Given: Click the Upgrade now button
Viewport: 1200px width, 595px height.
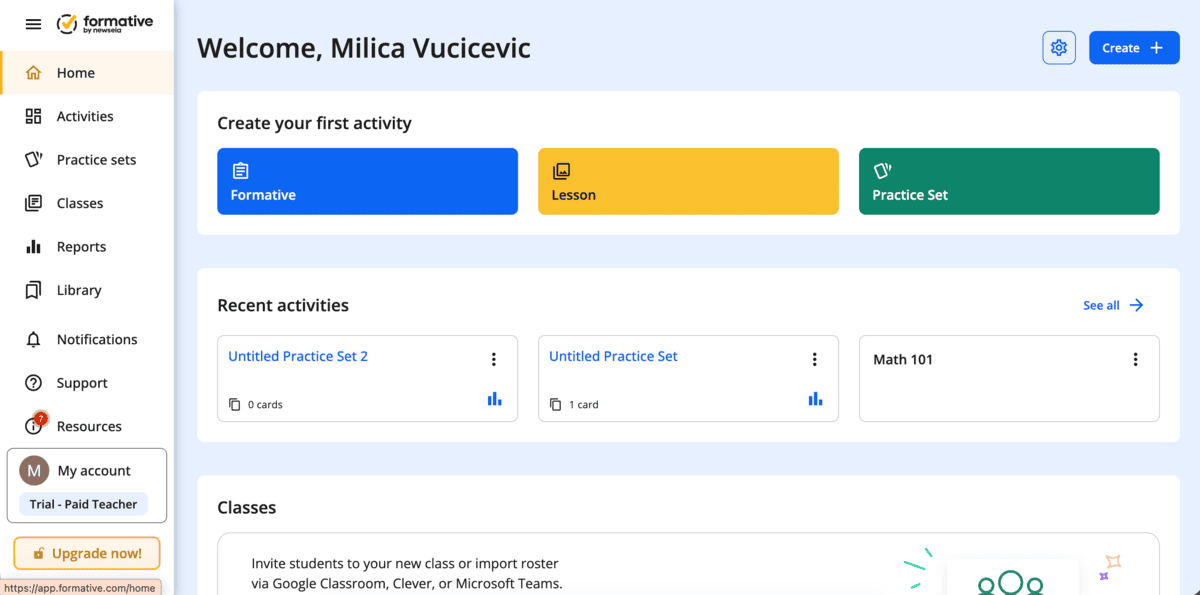Looking at the screenshot, I should click(x=87, y=553).
